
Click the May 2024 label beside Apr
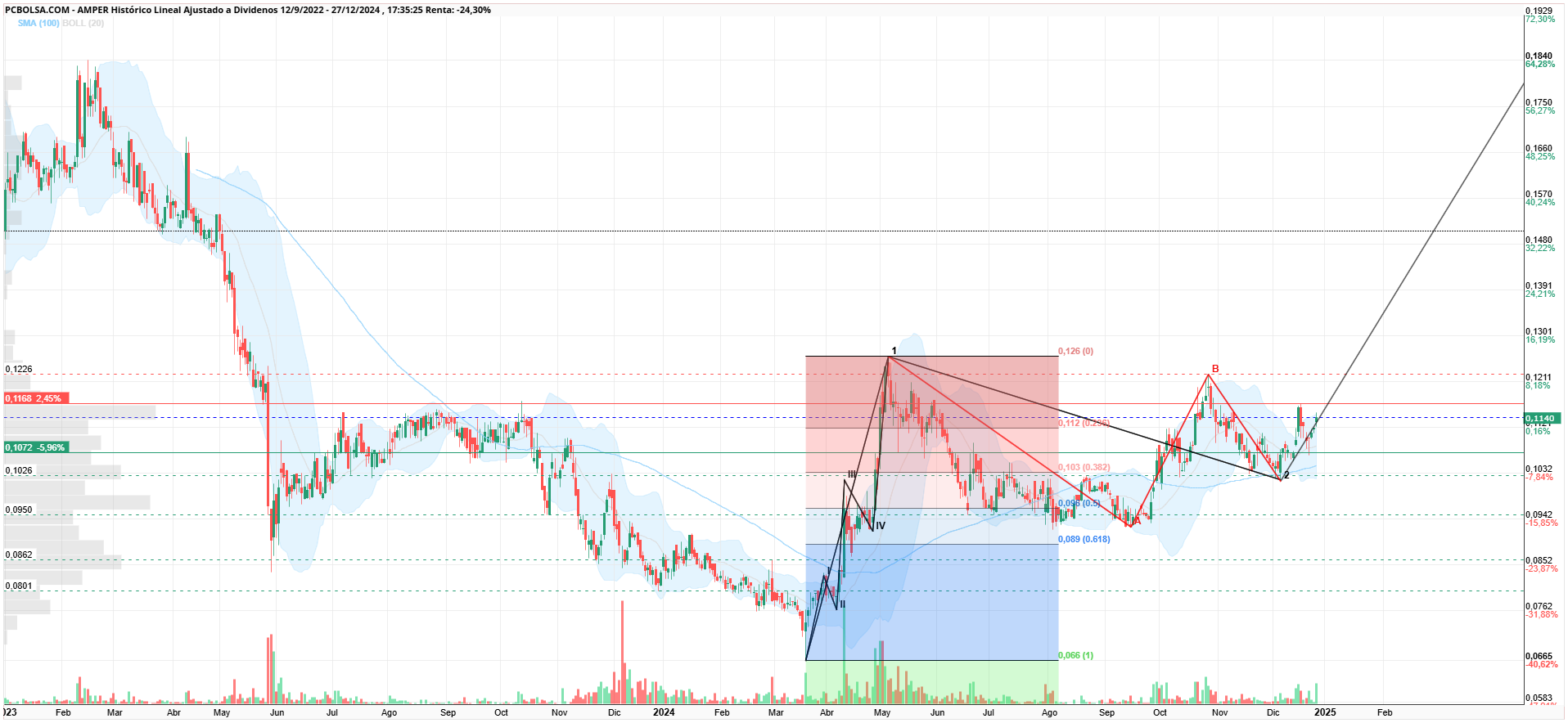pos(882,712)
